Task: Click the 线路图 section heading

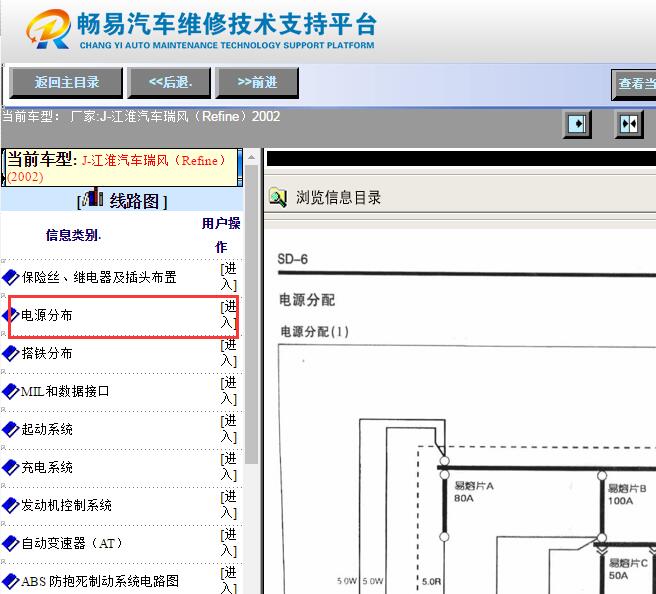Action: coord(134,201)
